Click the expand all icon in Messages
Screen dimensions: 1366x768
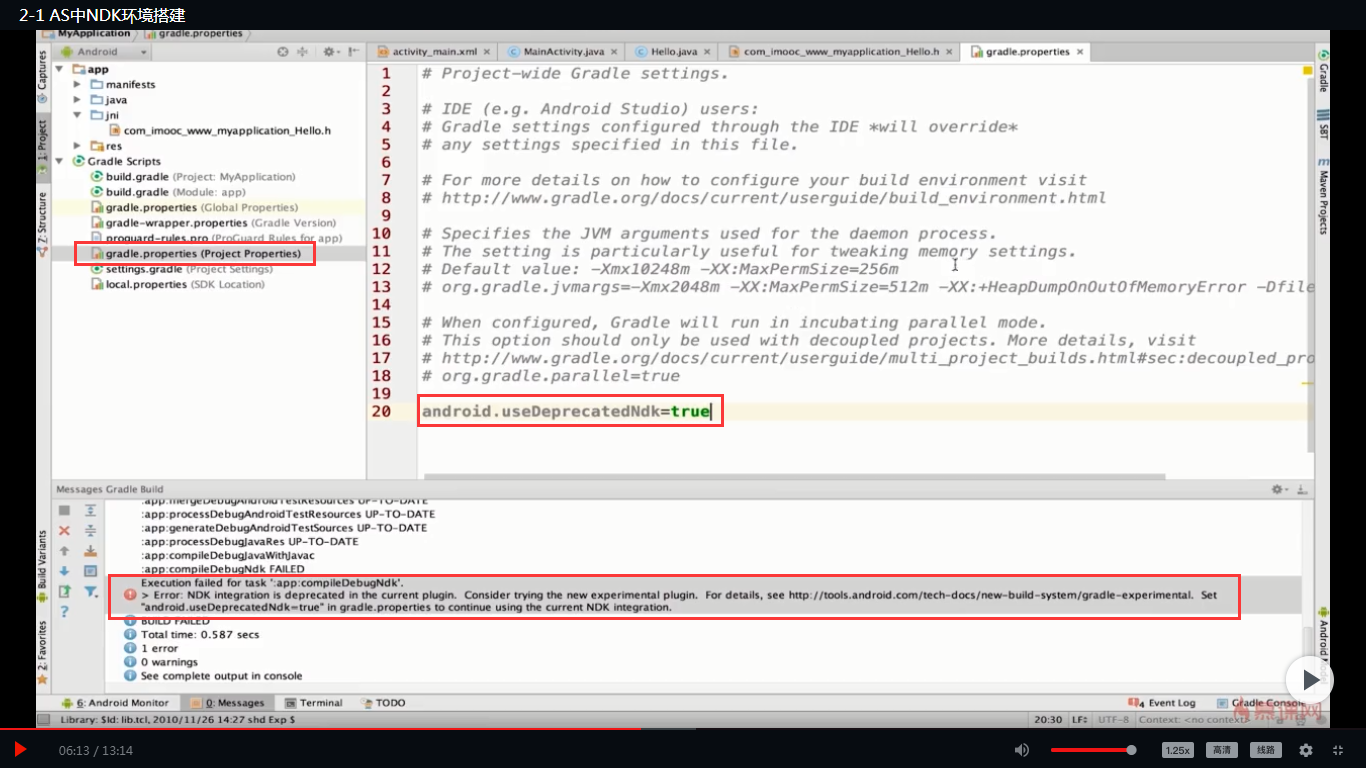90,510
